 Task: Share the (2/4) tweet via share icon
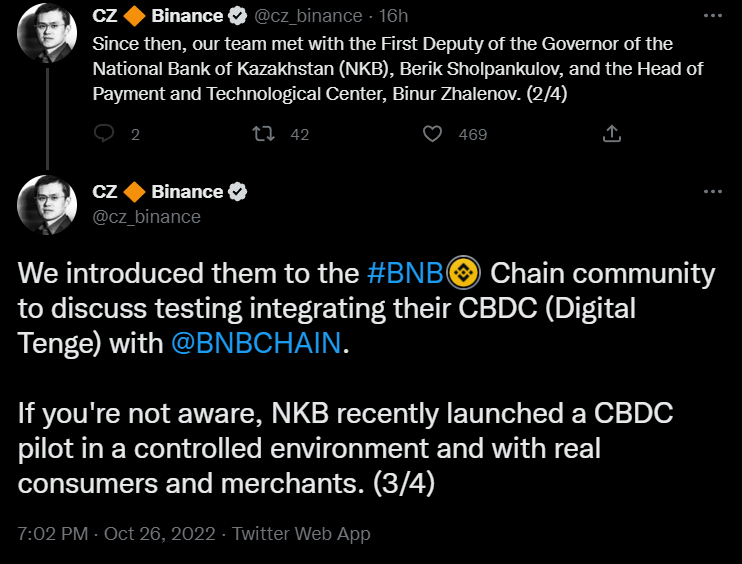click(612, 134)
